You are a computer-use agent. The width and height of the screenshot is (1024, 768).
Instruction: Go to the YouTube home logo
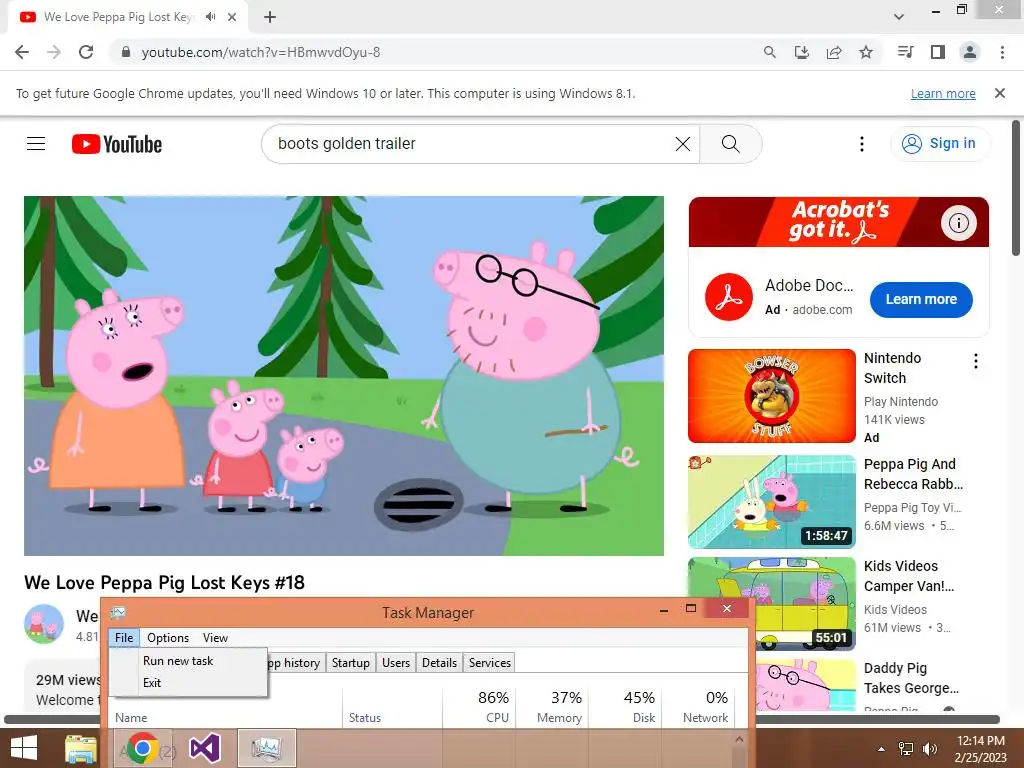pyautogui.click(x=117, y=144)
